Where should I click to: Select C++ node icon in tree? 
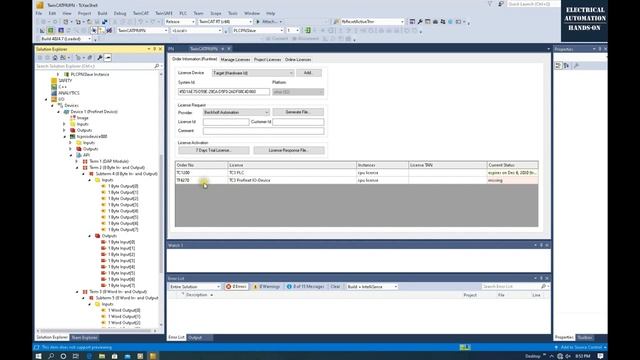[x=54, y=87]
